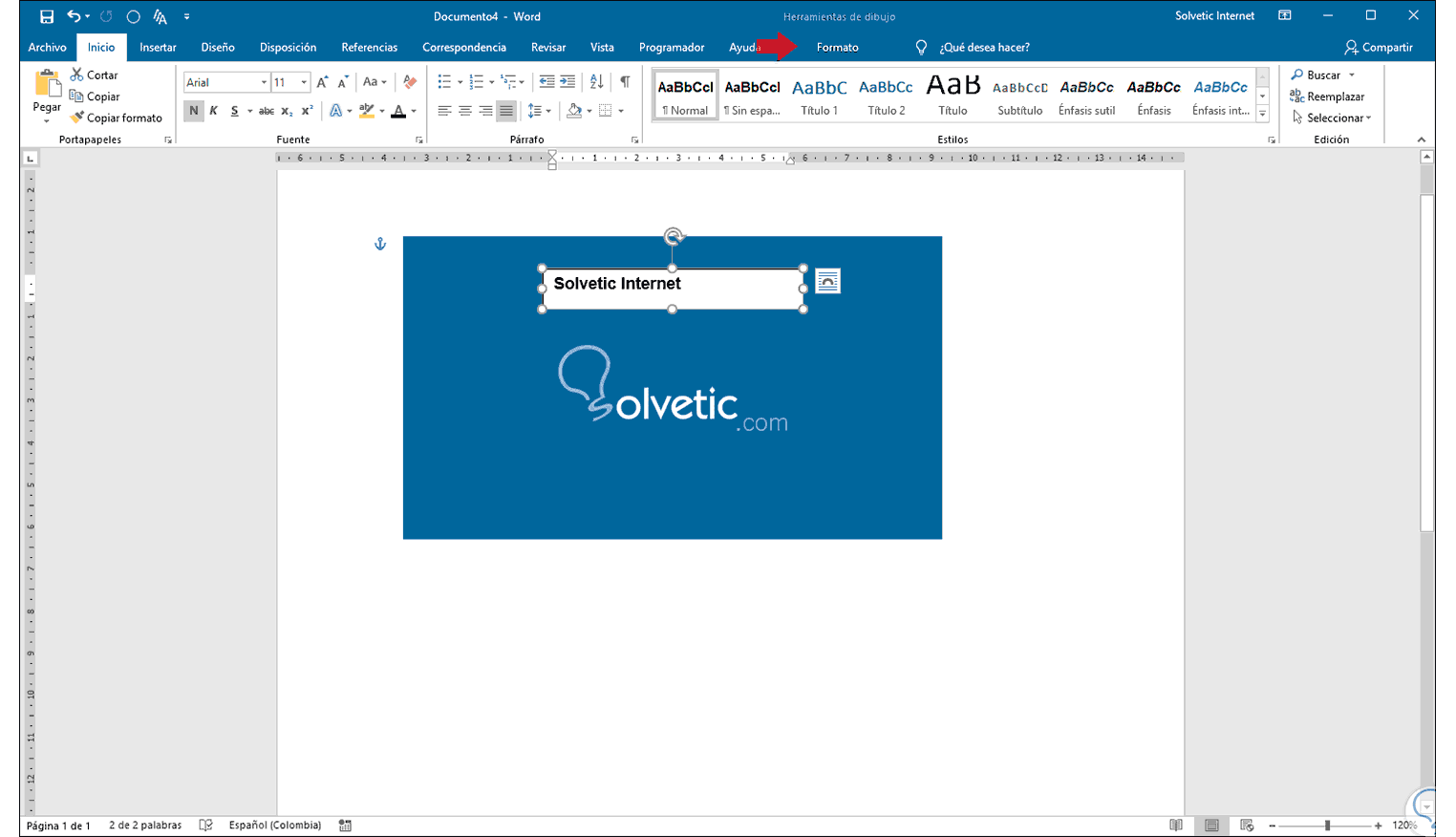The height and width of the screenshot is (837, 1456).
Task: Toggle italic (K) formatting
Action: pyautogui.click(x=214, y=111)
